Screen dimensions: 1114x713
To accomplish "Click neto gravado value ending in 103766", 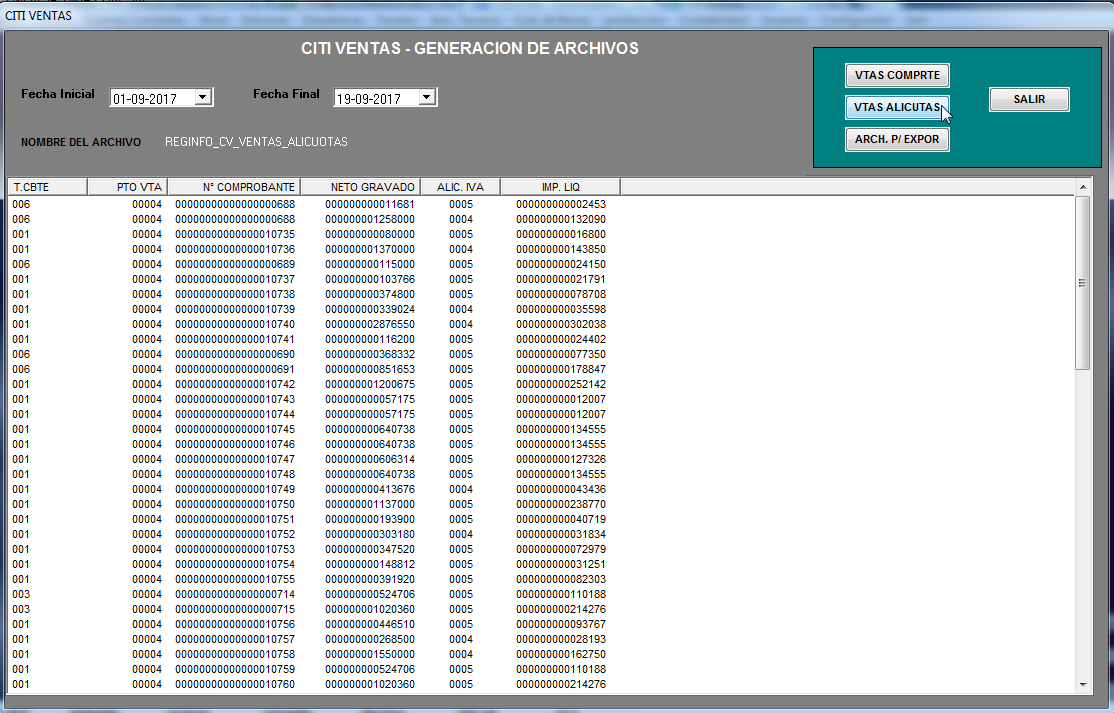I will (370, 279).
